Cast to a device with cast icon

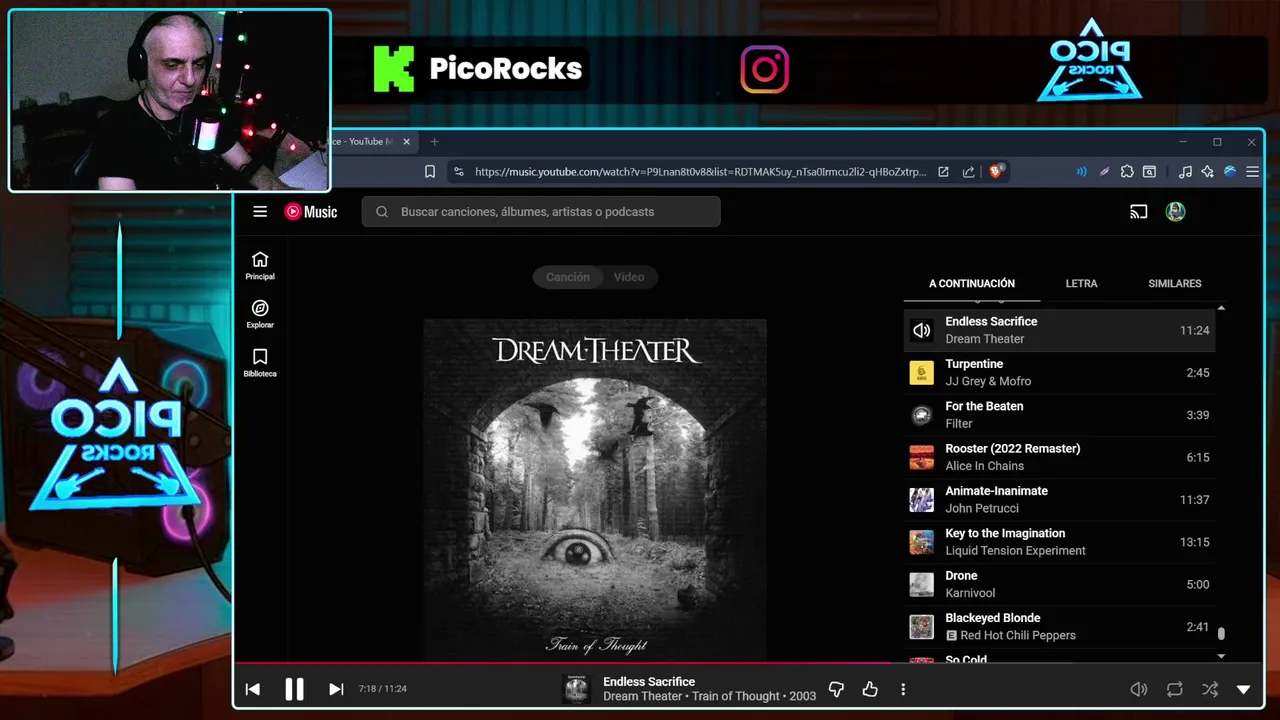[1138, 211]
